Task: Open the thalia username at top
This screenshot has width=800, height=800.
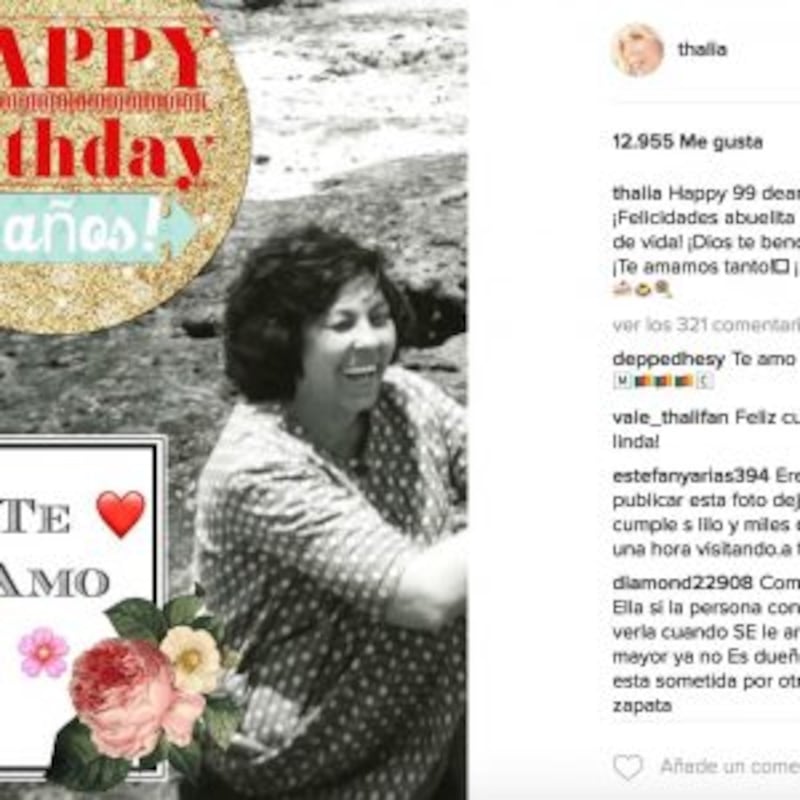Action: (702, 49)
